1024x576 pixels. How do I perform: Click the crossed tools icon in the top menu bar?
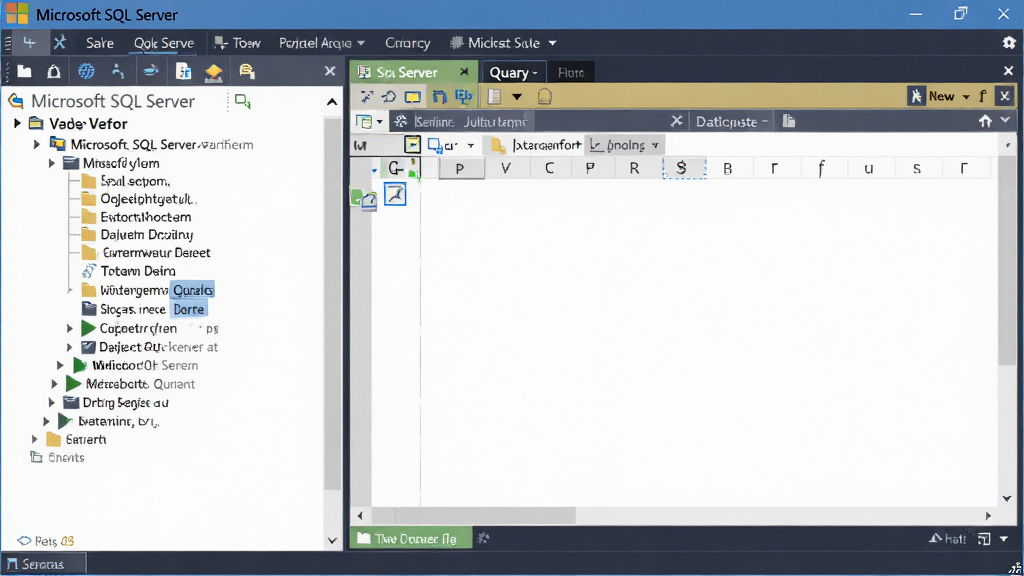59,42
